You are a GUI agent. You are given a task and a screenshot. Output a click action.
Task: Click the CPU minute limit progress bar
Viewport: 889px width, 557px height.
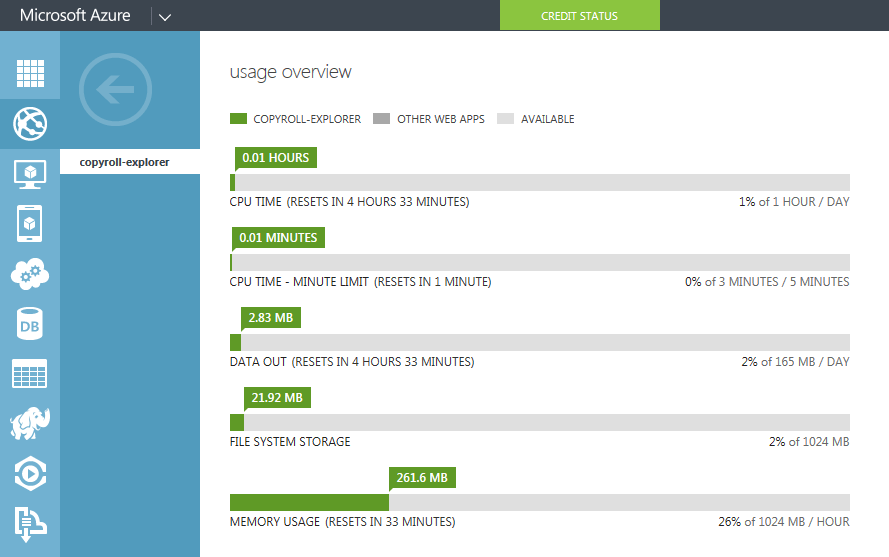tap(540, 263)
